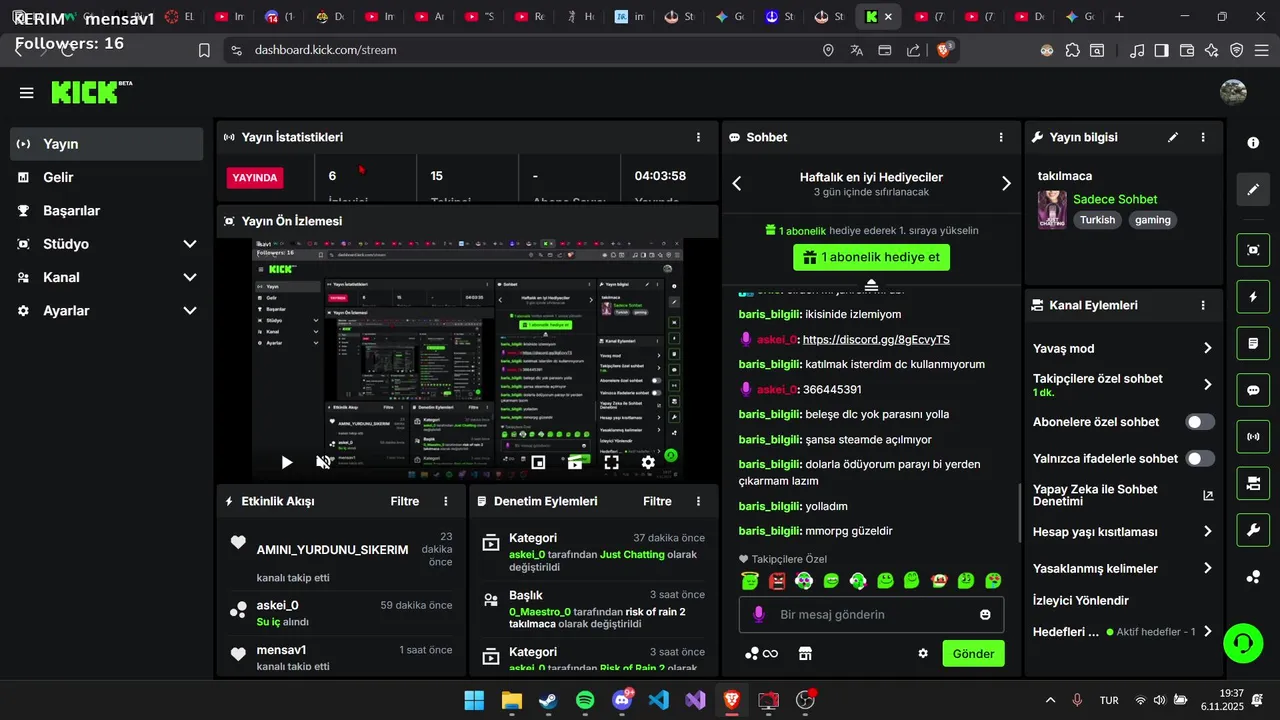Open the profile avatar at top right
This screenshot has width=1280, height=720.
(1233, 92)
